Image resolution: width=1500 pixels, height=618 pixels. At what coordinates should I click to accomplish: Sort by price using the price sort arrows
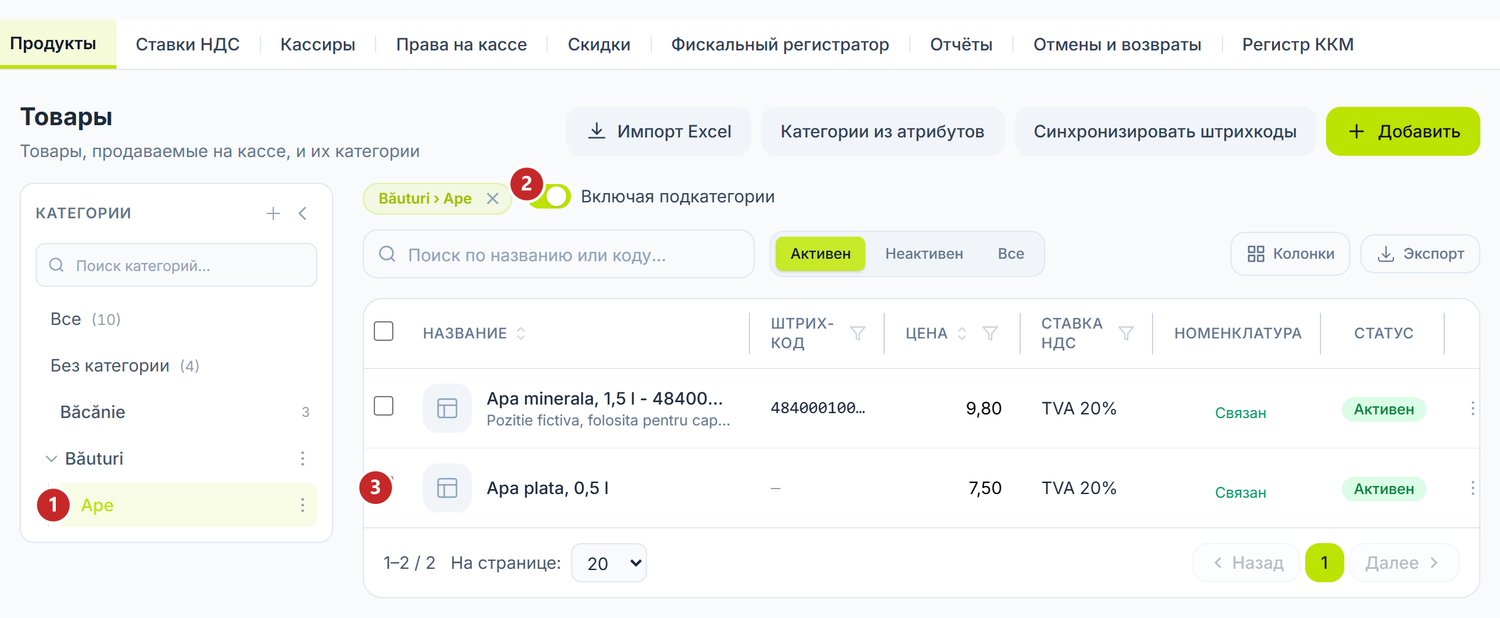pos(962,333)
